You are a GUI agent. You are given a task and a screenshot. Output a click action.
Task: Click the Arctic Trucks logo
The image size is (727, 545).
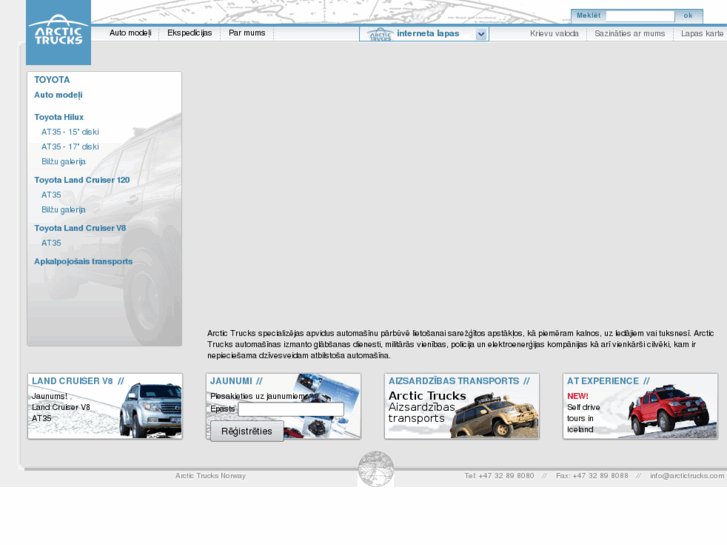[58, 32]
